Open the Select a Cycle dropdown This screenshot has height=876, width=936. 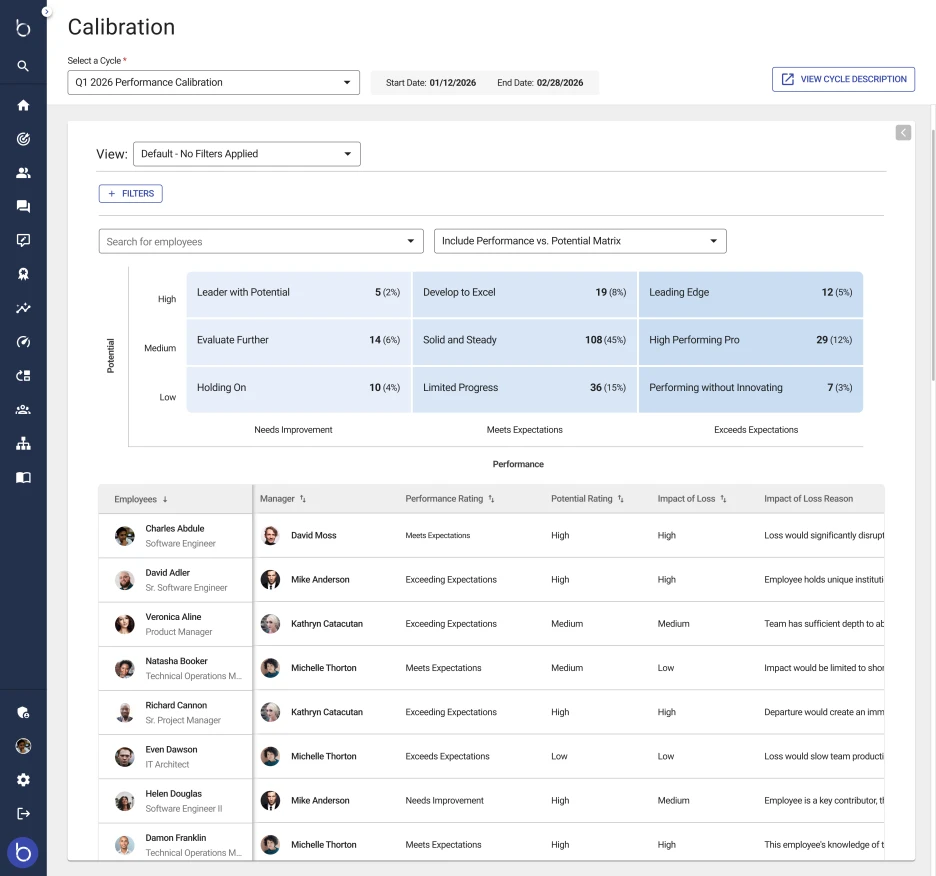[213, 82]
